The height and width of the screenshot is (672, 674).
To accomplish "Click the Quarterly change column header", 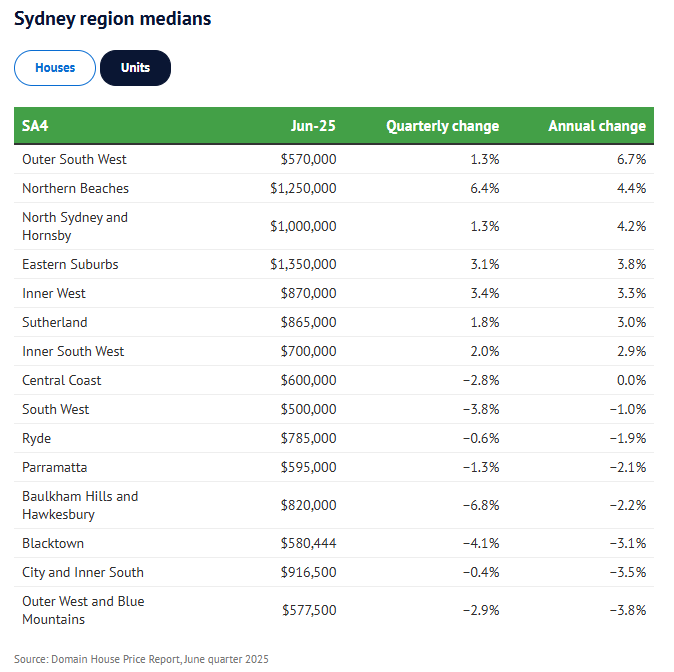I will [442, 126].
